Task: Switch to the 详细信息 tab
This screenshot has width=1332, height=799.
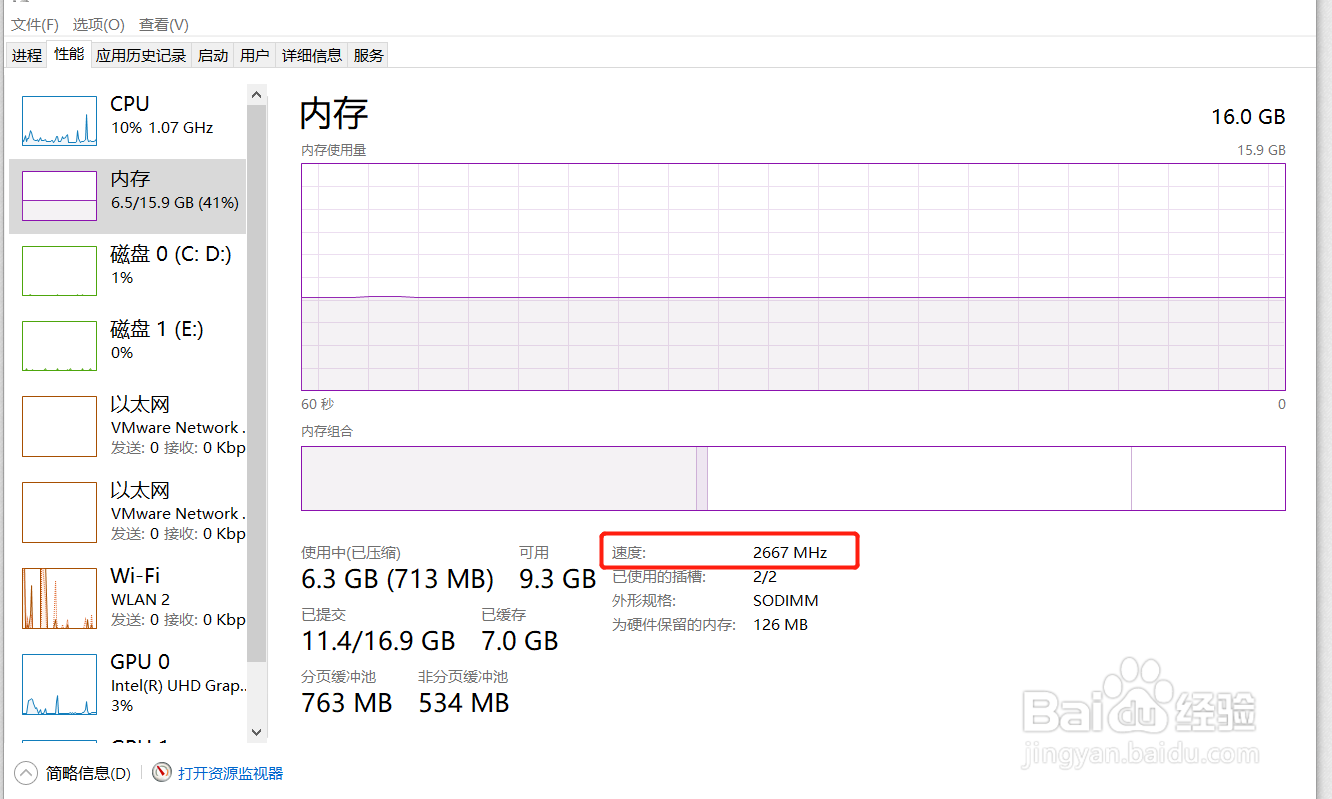Action: 312,56
